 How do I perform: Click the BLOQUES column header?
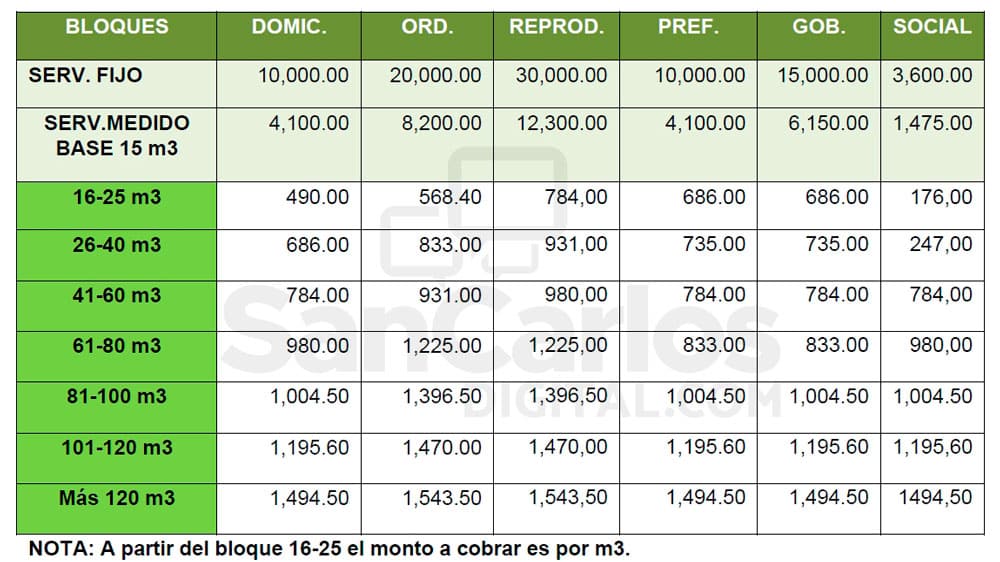point(117,36)
